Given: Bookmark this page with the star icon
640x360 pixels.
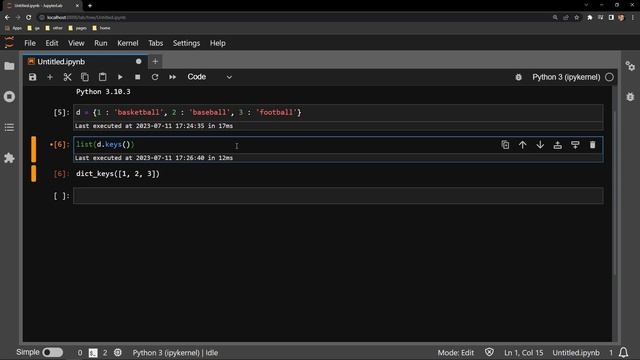Looking at the screenshot, I should [x=577, y=18].
